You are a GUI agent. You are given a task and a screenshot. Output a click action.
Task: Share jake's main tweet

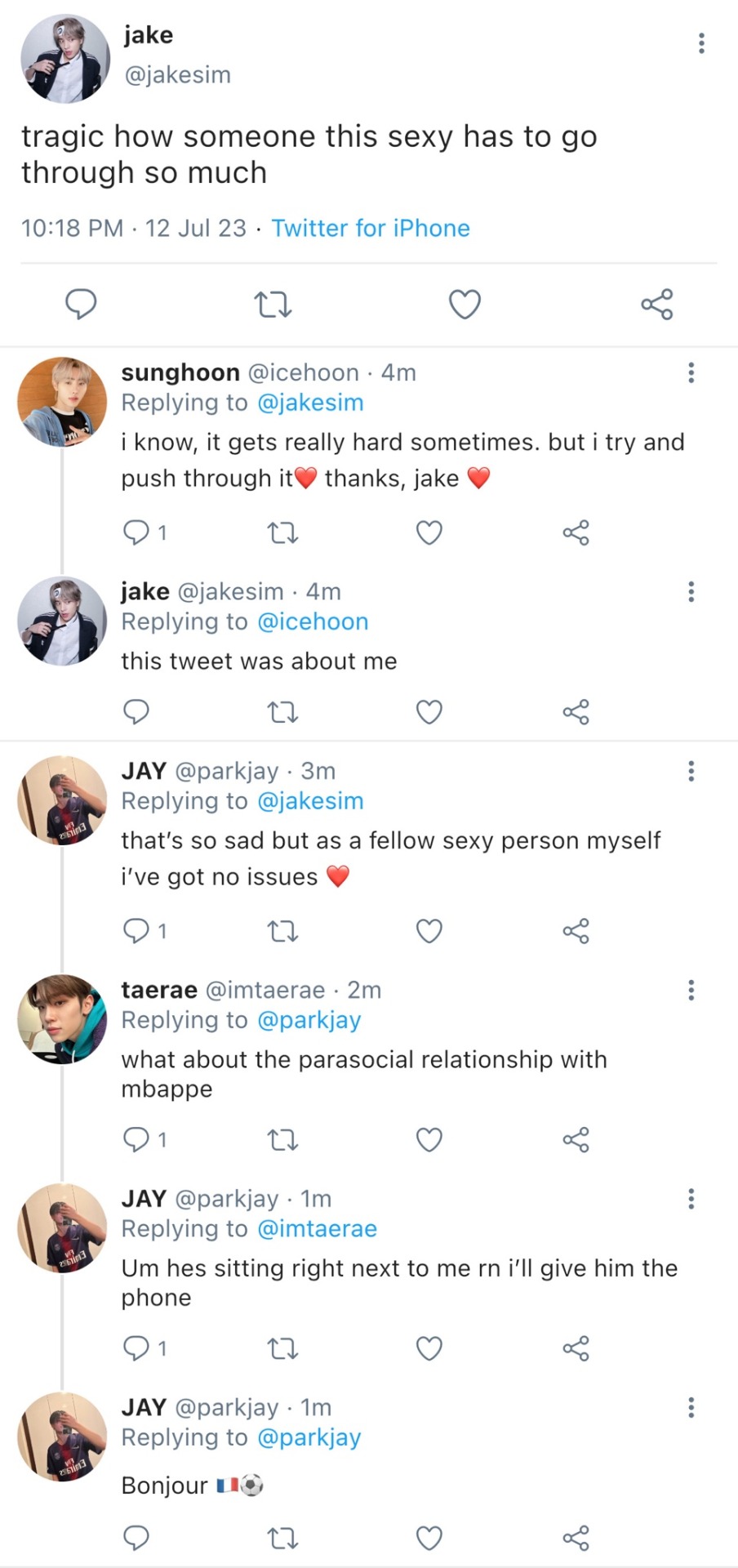coord(656,305)
